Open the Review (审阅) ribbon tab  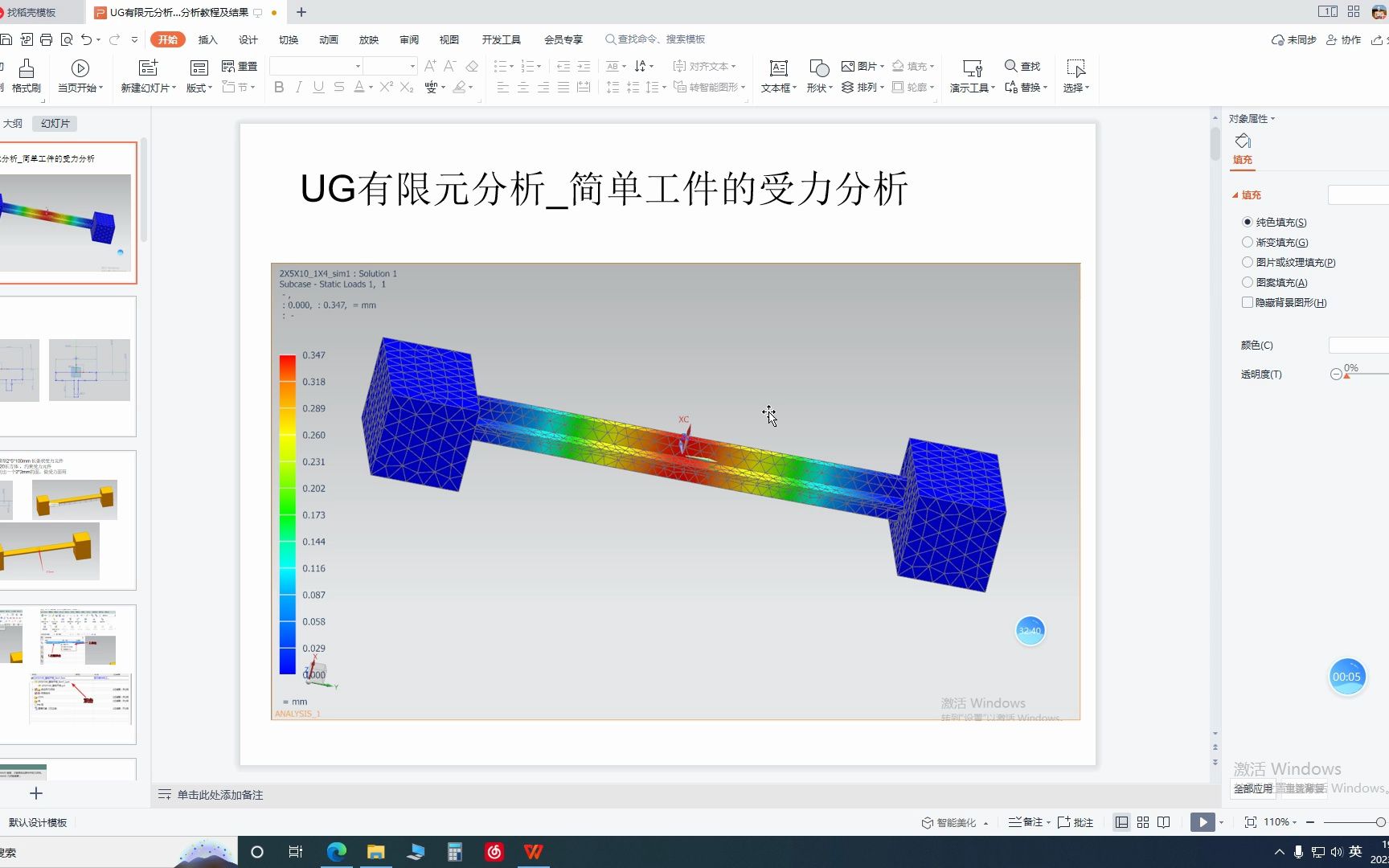(x=409, y=39)
